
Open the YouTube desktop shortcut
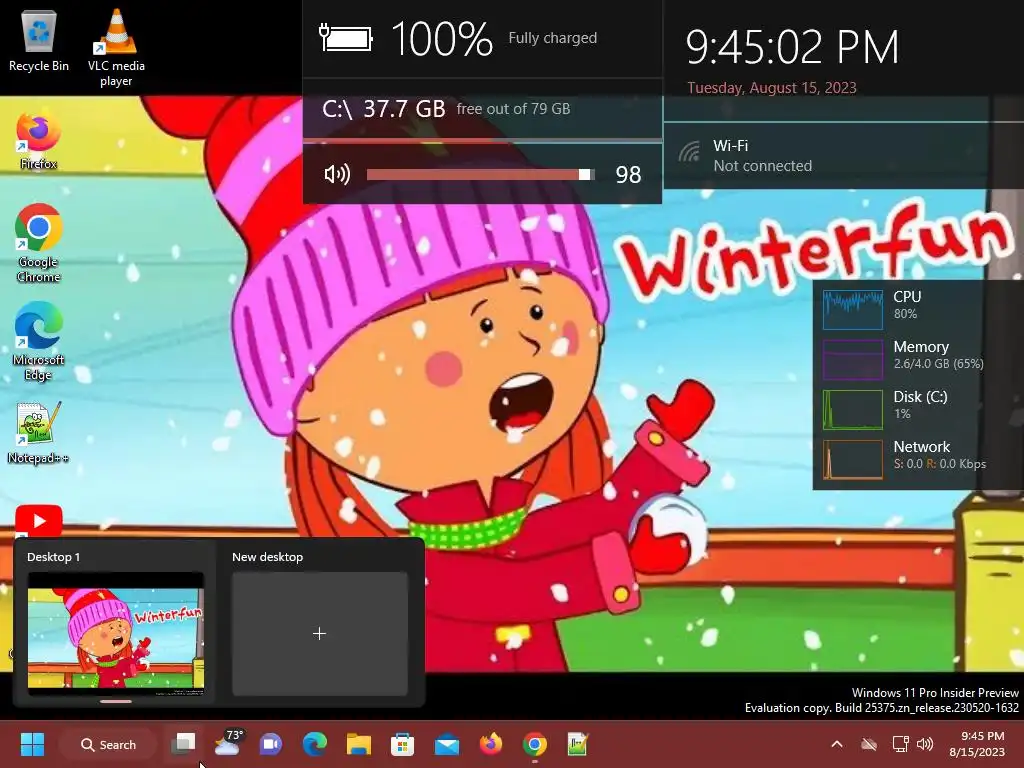tap(39, 520)
